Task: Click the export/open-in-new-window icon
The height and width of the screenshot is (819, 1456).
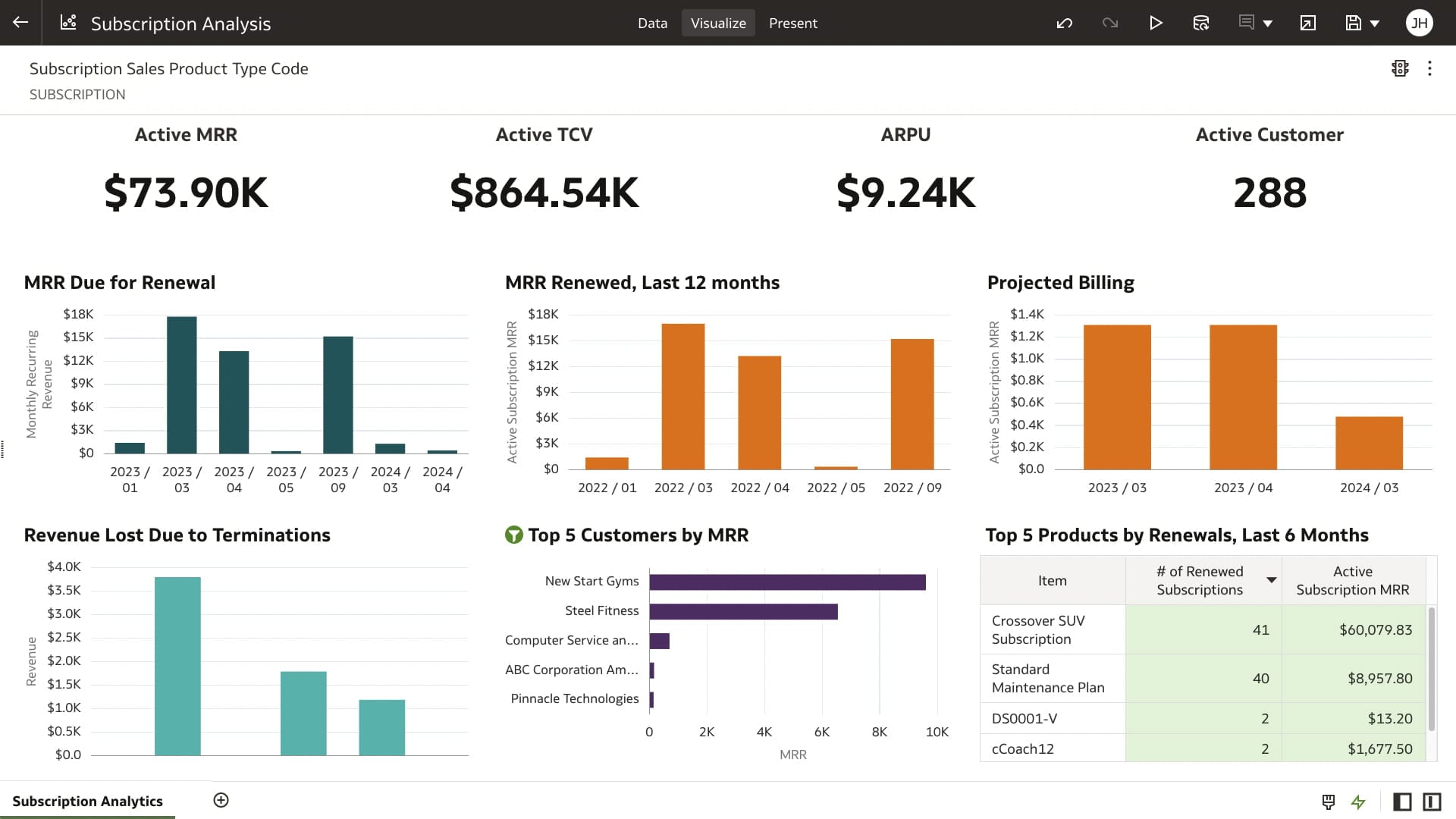Action: tap(1307, 23)
